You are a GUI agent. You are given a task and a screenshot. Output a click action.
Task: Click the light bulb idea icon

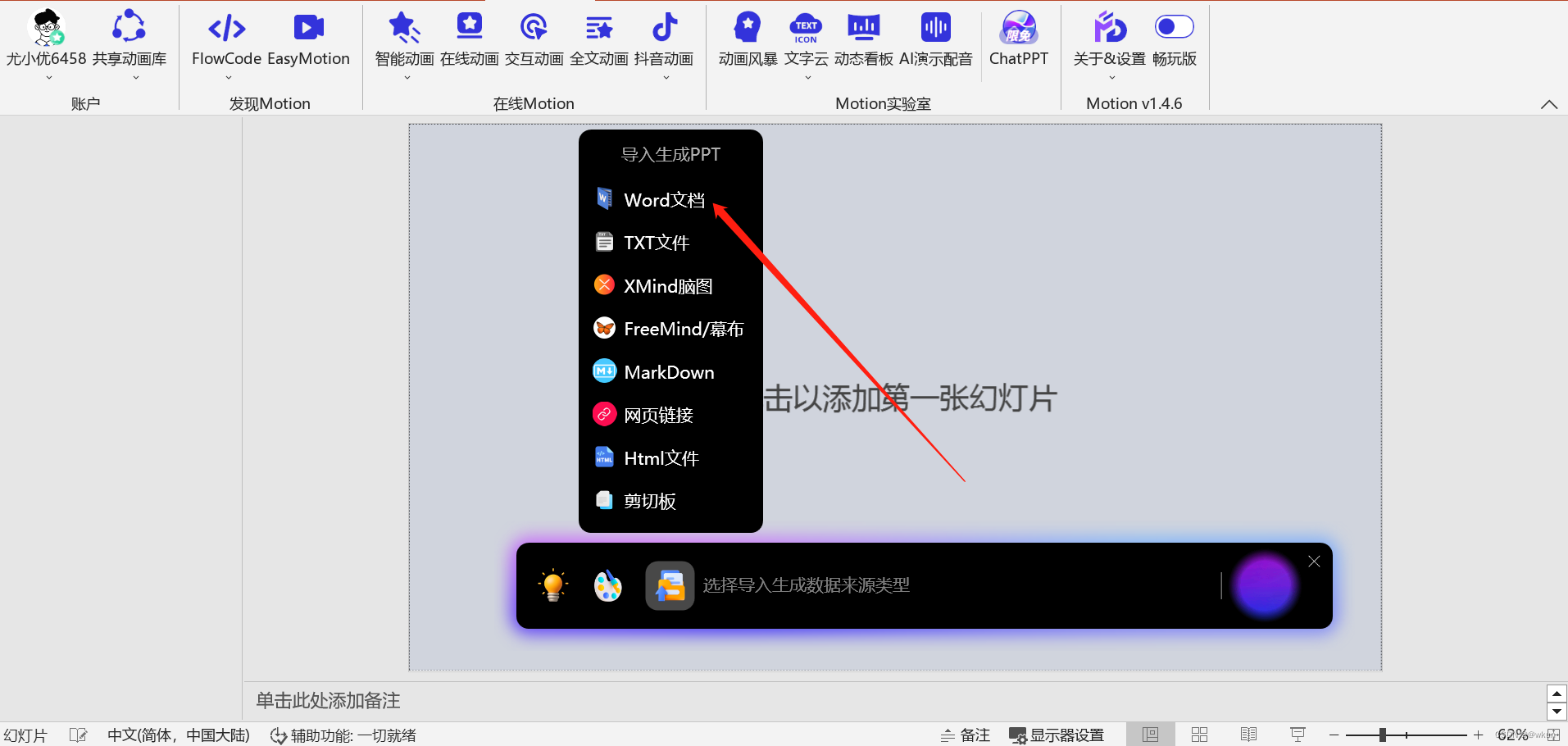(552, 585)
